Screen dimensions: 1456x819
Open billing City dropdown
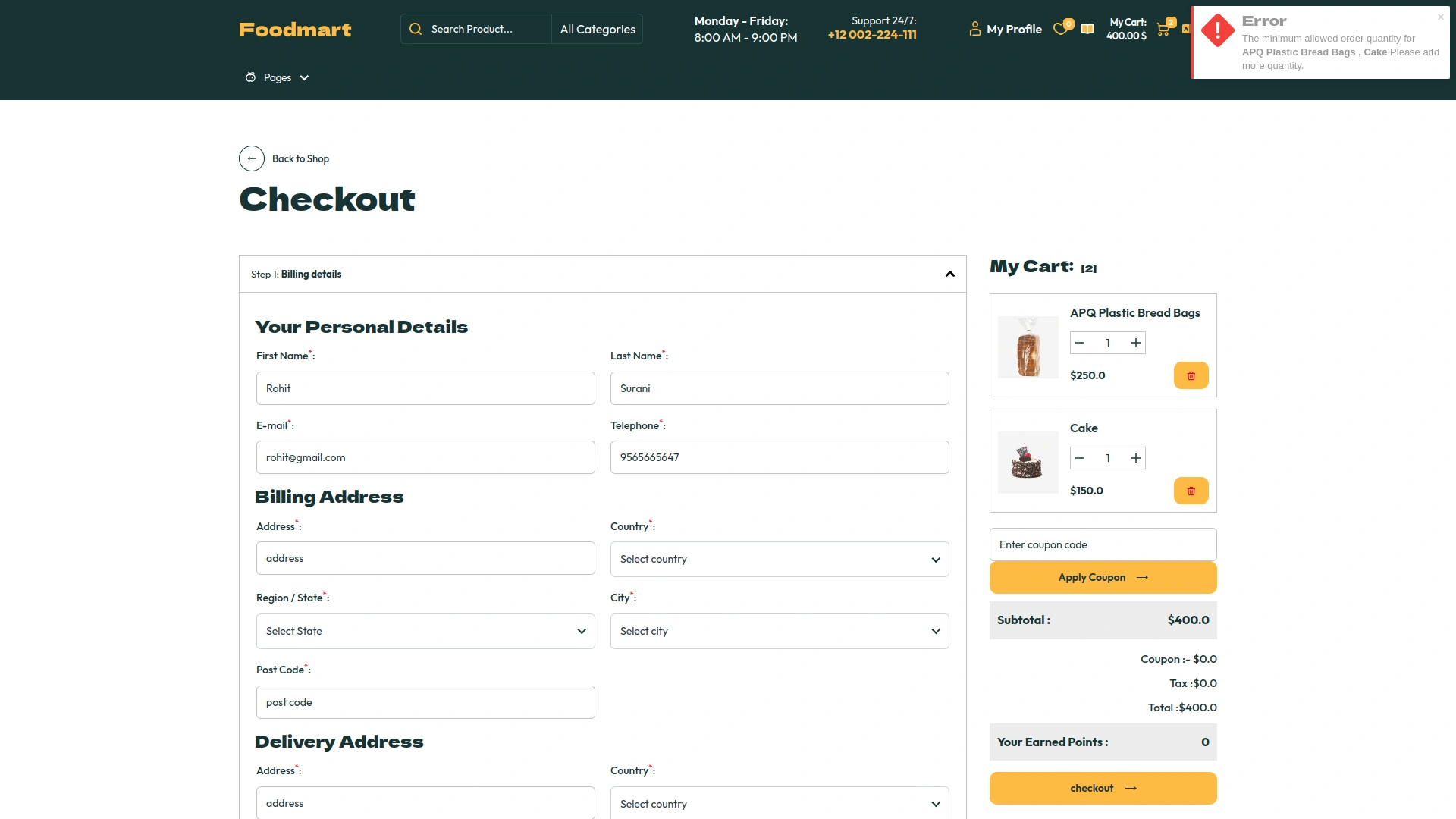click(779, 631)
